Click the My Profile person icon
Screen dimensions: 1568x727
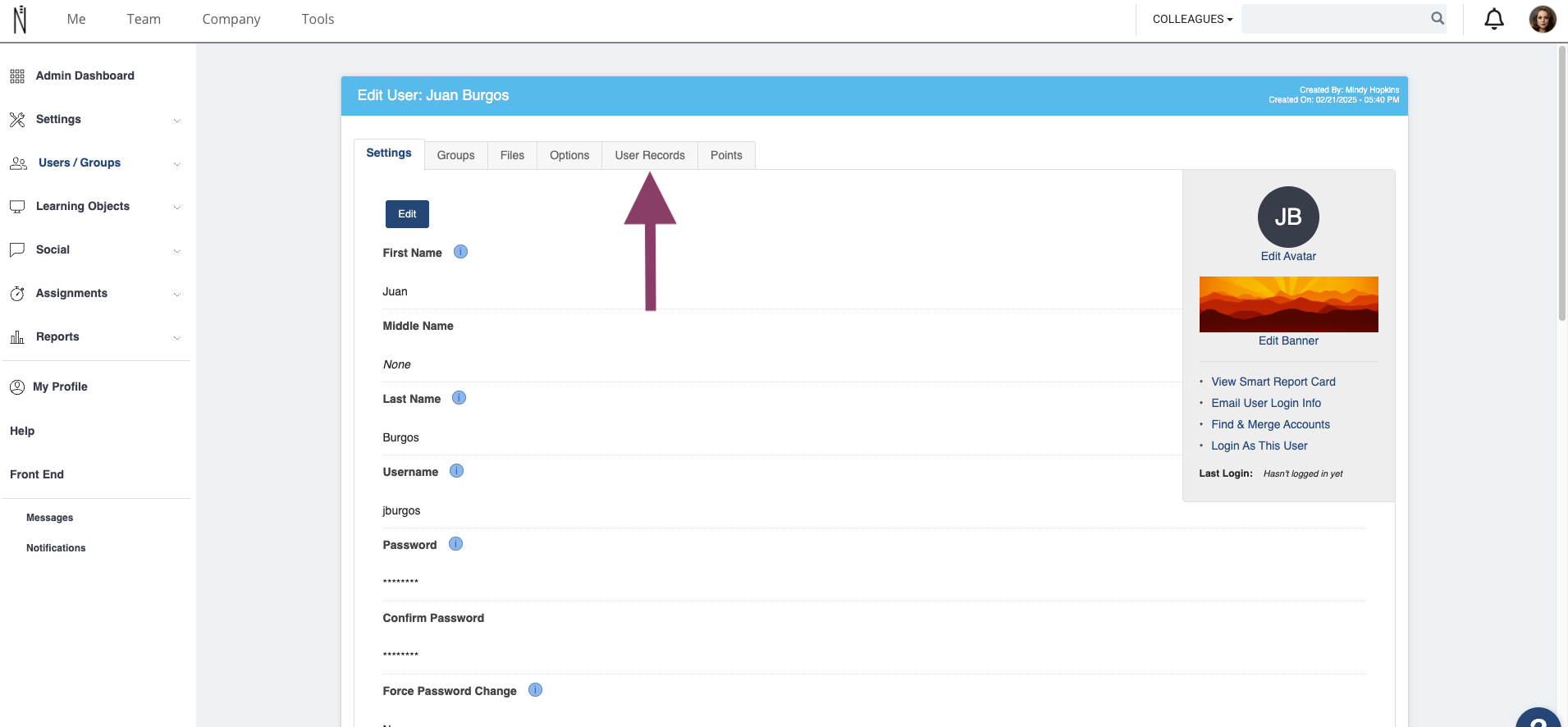coord(17,387)
